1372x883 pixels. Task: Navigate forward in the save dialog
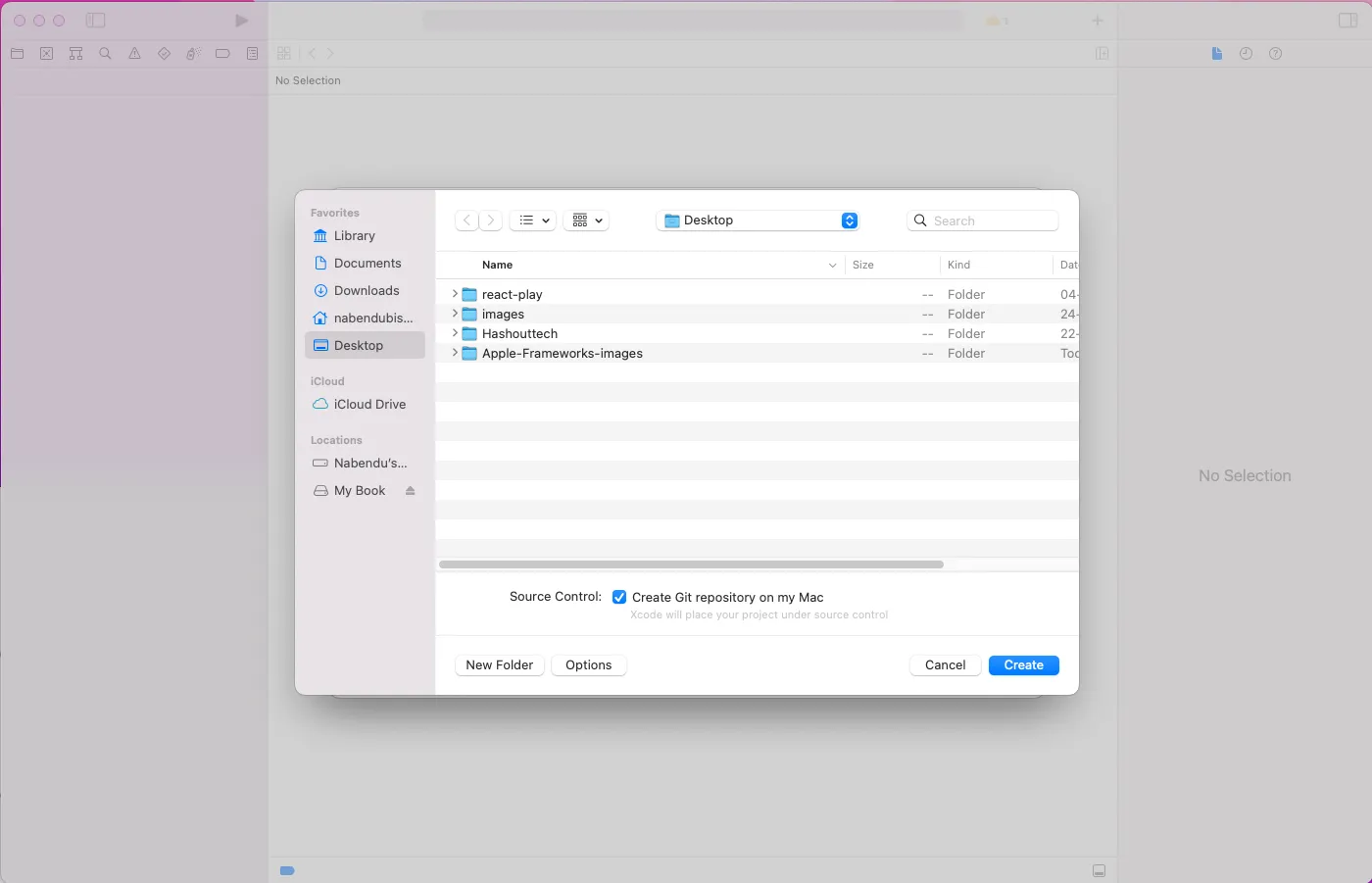tap(491, 221)
